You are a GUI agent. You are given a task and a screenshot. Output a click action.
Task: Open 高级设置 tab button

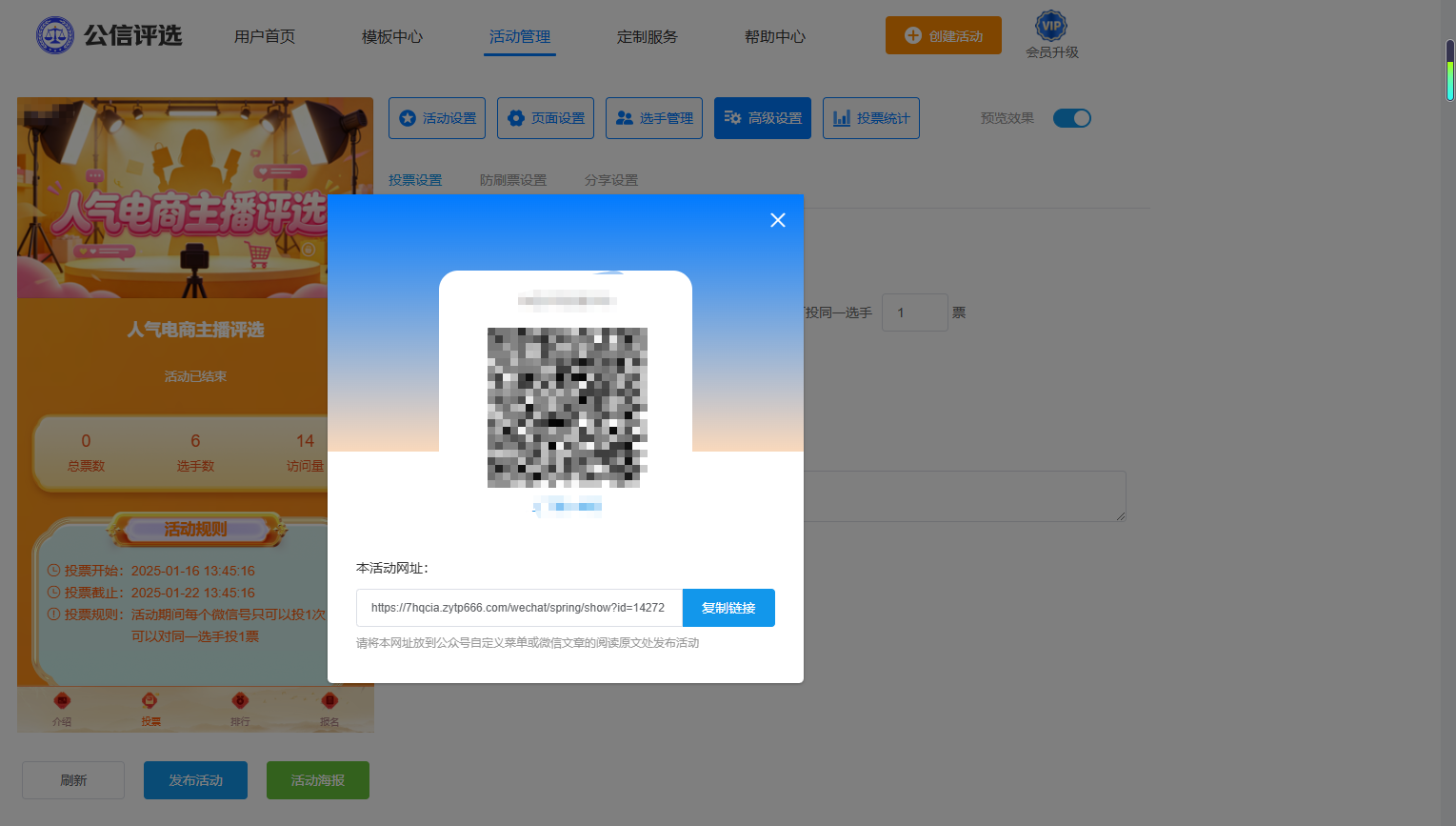click(763, 118)
